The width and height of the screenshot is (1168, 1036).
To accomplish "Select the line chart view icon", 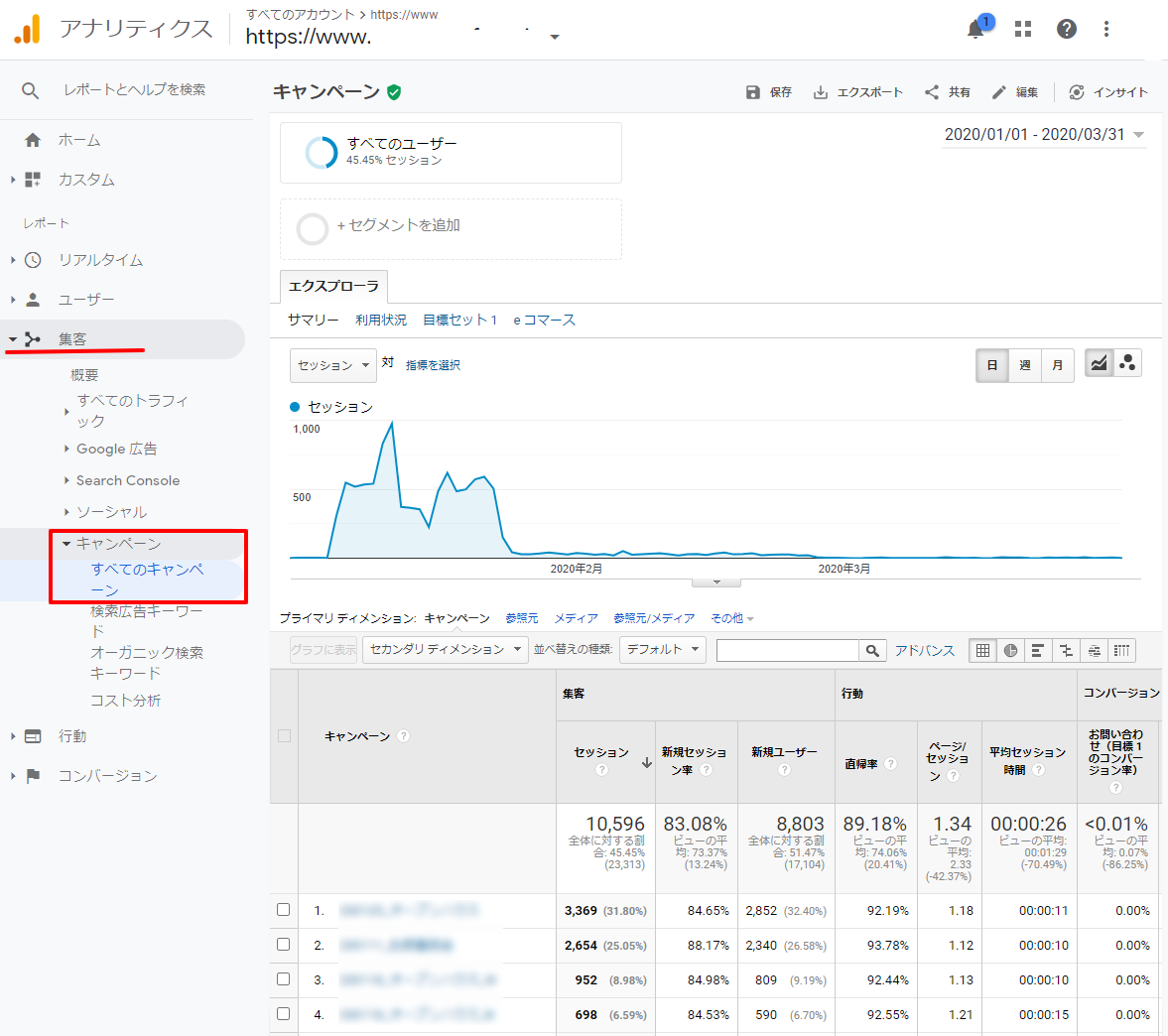I will 1099,363.
